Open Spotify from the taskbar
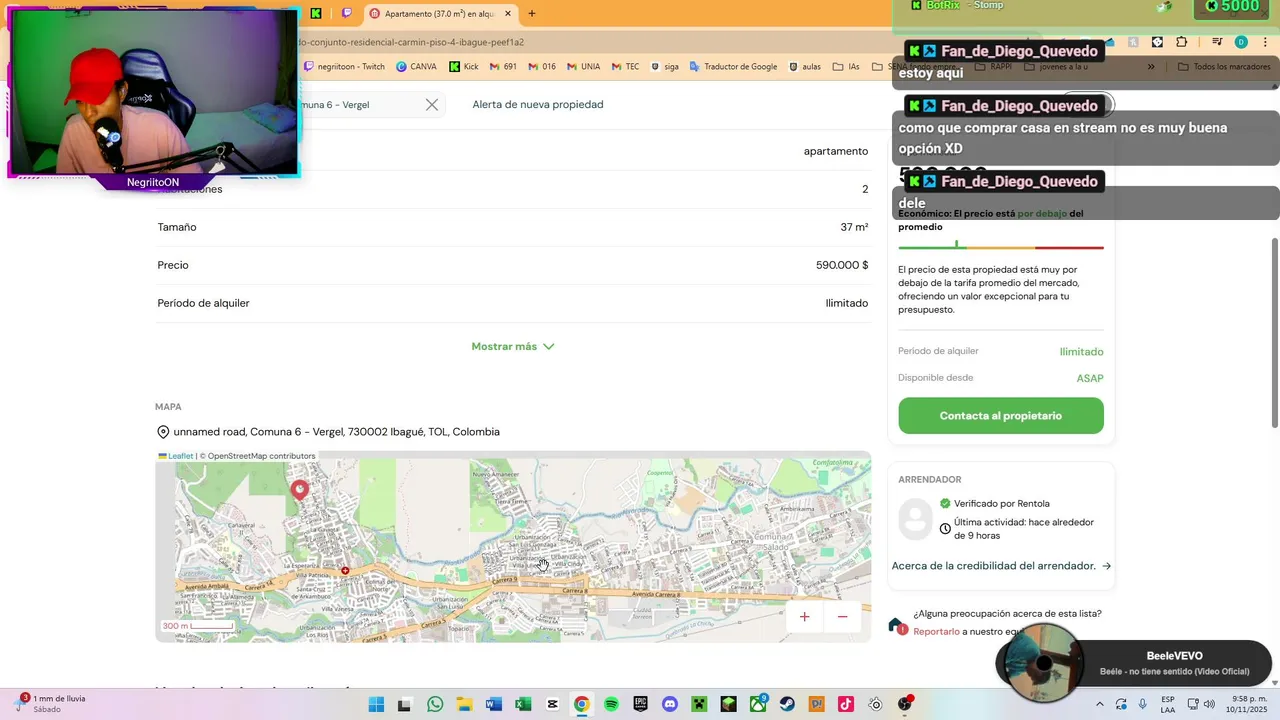The height and width of the screenshot is (720, 1280). [611, 704]
